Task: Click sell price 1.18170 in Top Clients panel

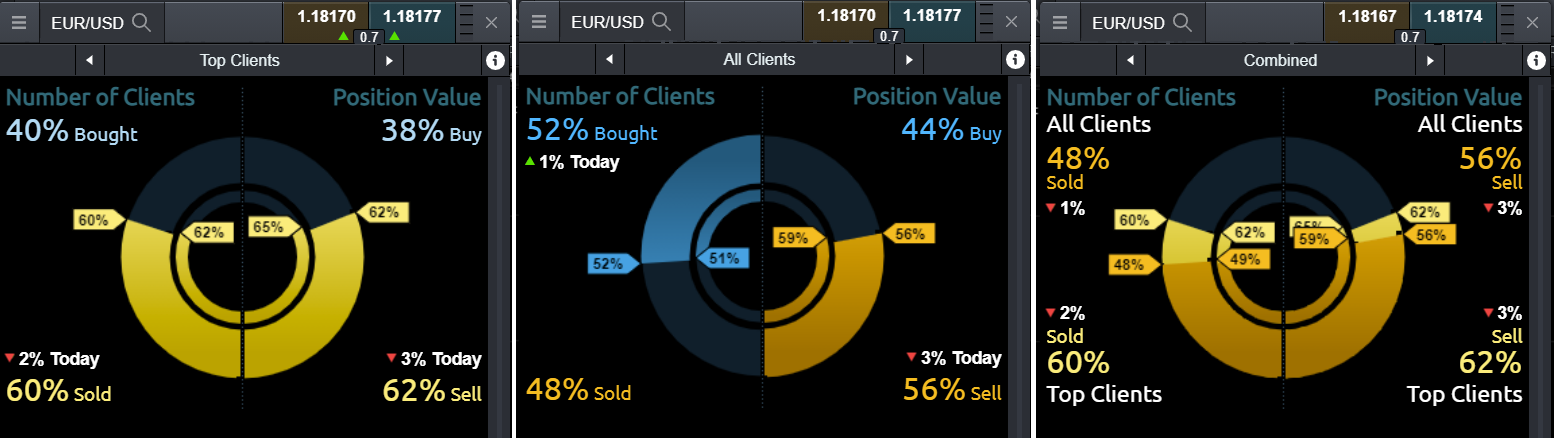Action: pyautogui.click(x=325, y=16)
